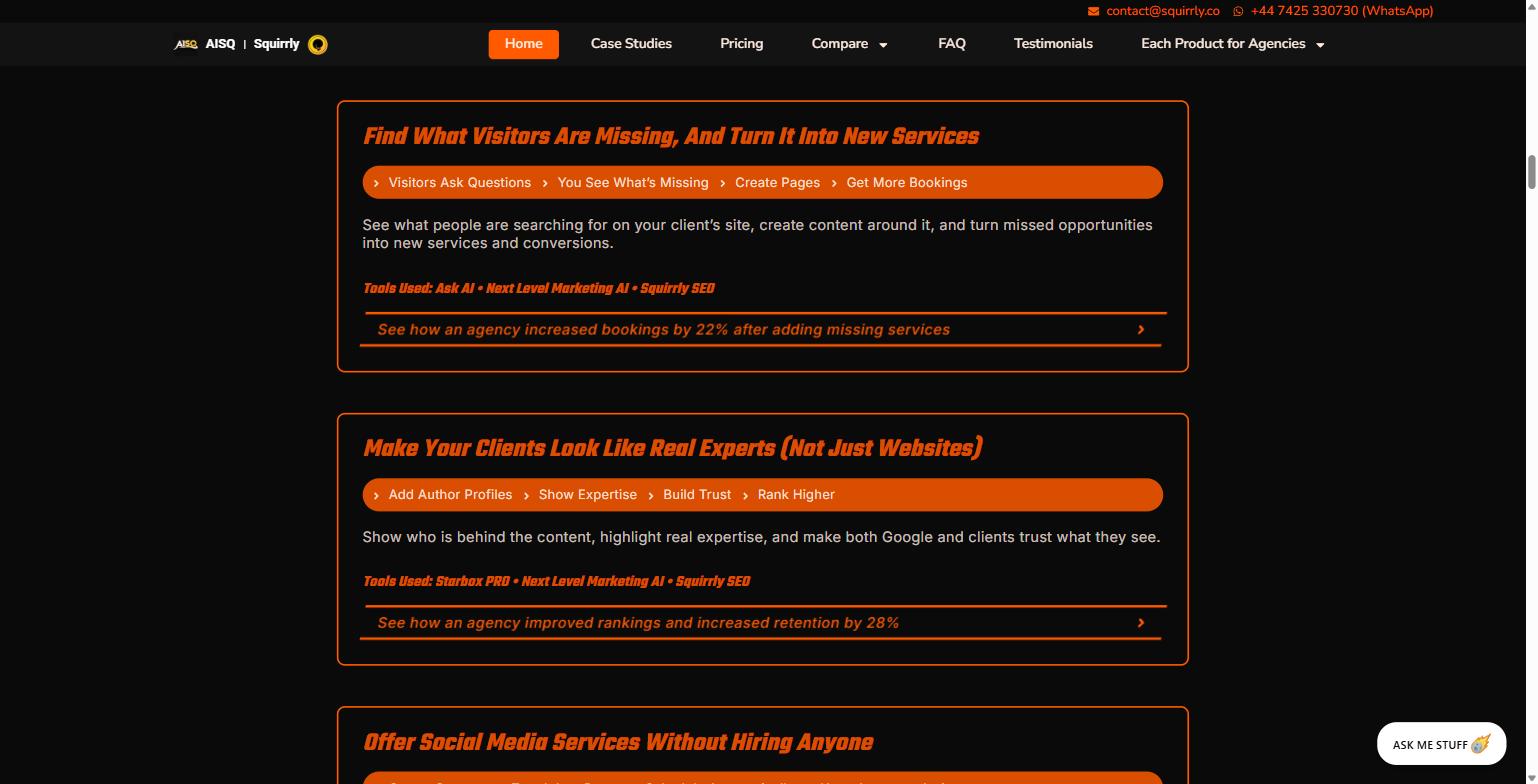
Task: Click paragraph 'See what people are searching for'
Action: pos(757,234)
